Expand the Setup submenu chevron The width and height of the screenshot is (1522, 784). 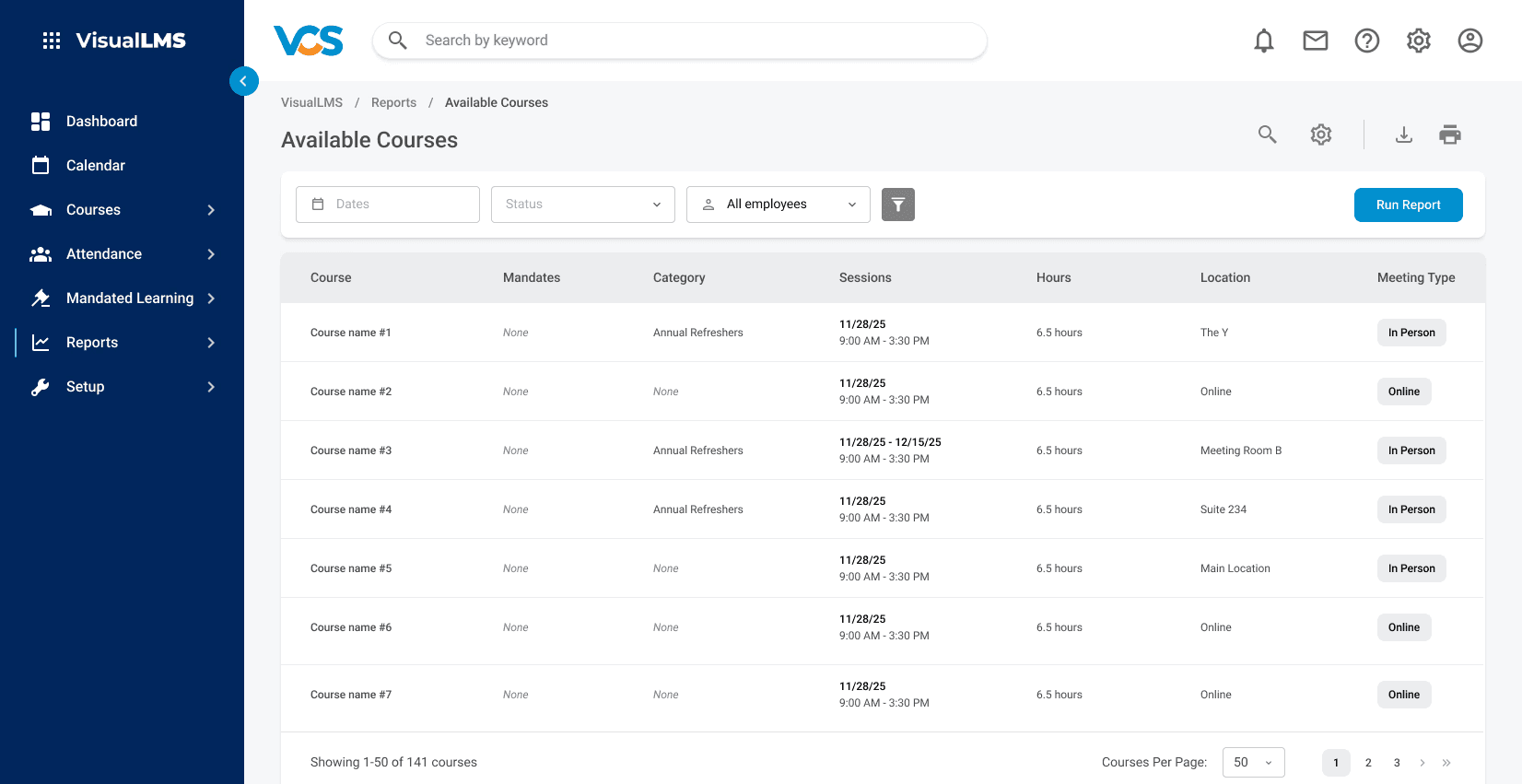[x=211, y=387]
